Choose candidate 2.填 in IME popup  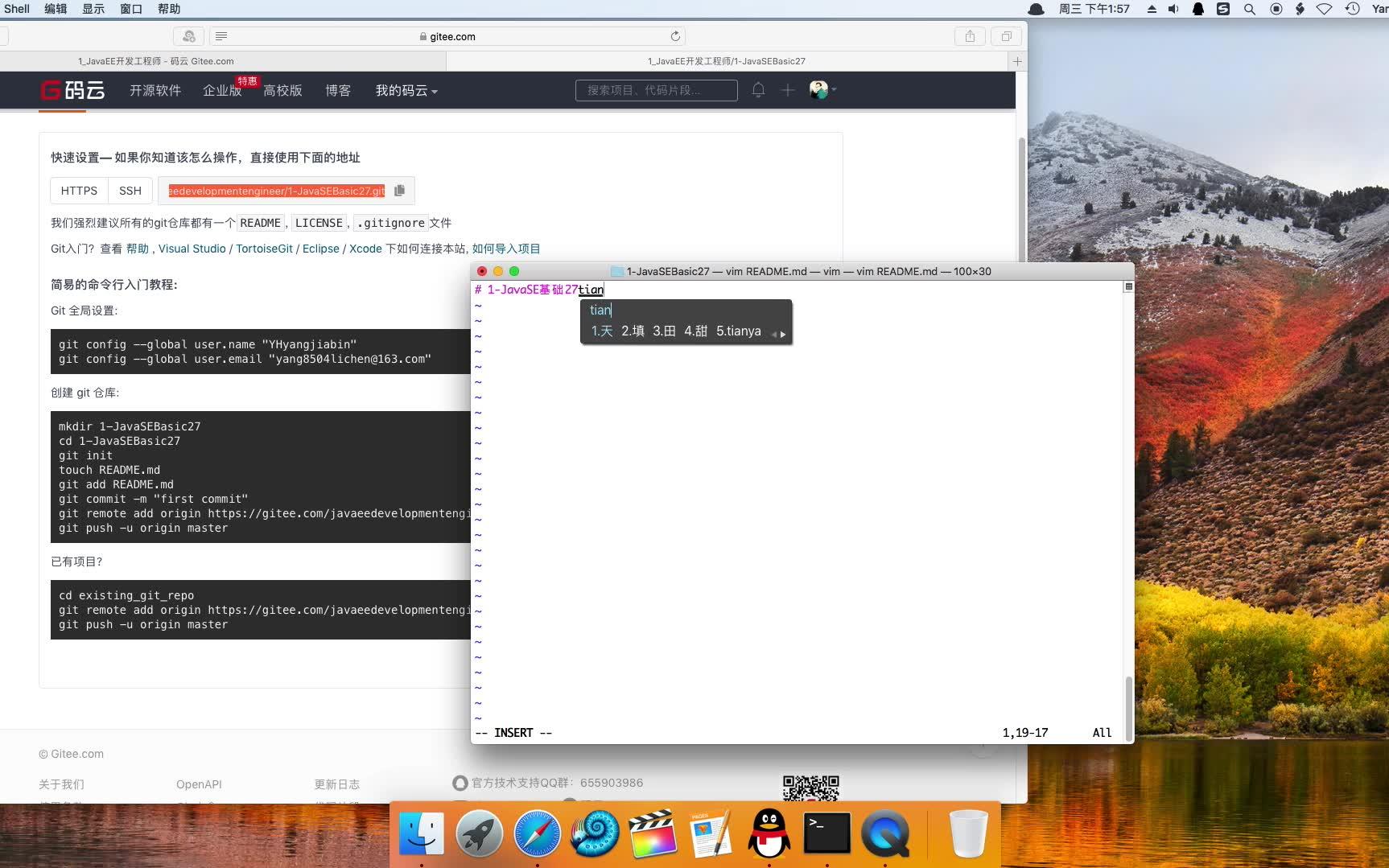pyautogui.click(x=633, y=331)
